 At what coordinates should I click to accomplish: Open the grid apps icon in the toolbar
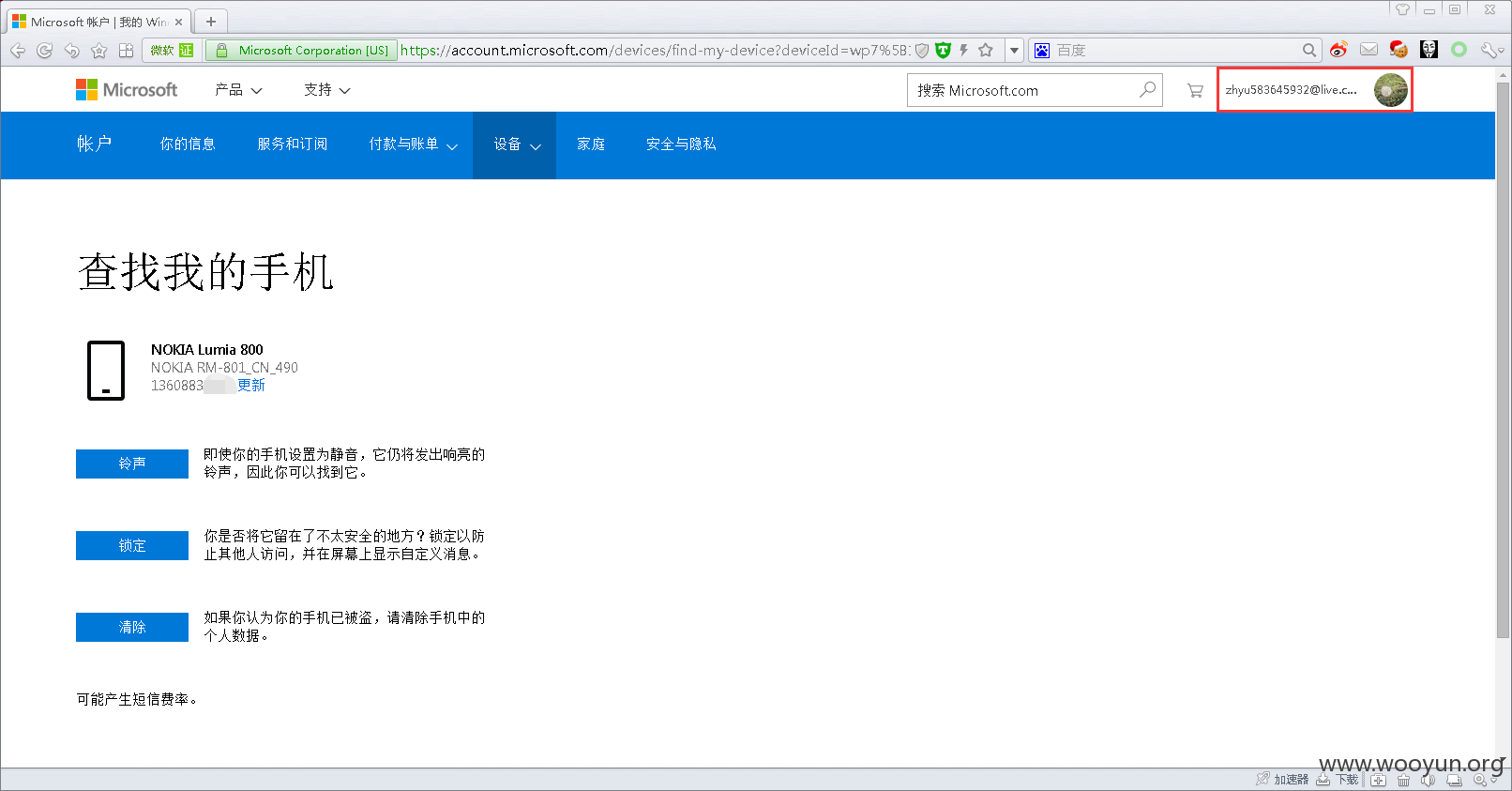[x=126, y=51]
